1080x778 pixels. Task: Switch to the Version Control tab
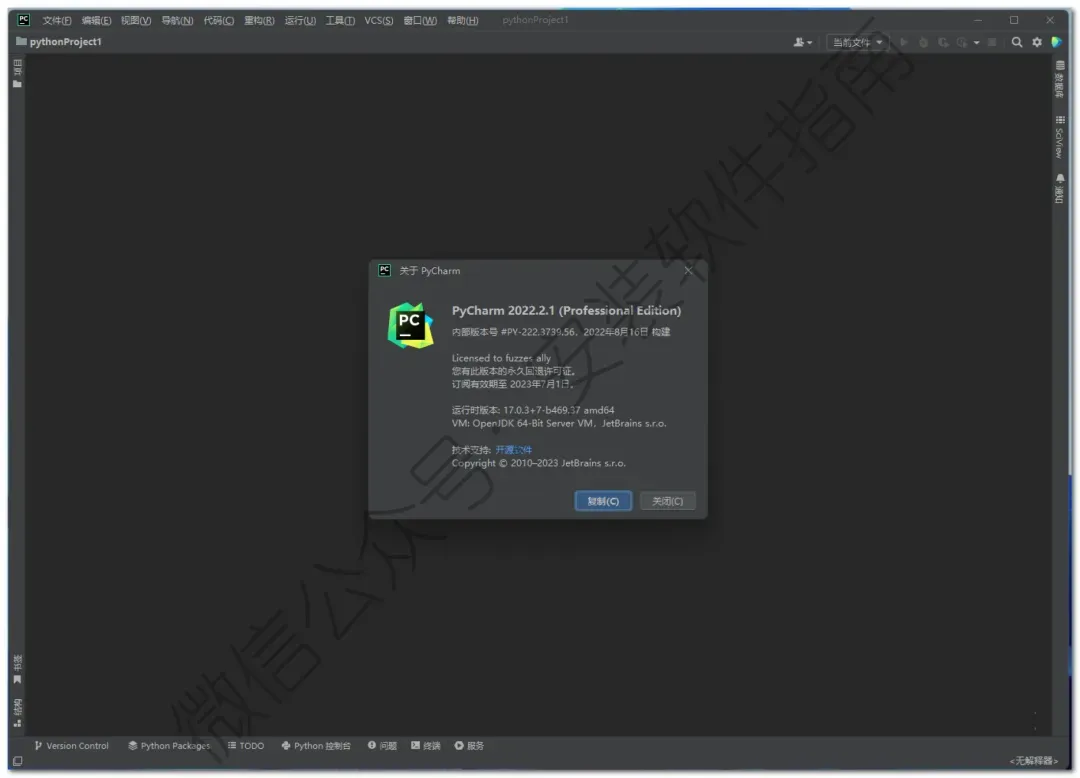tap(72, 746)
